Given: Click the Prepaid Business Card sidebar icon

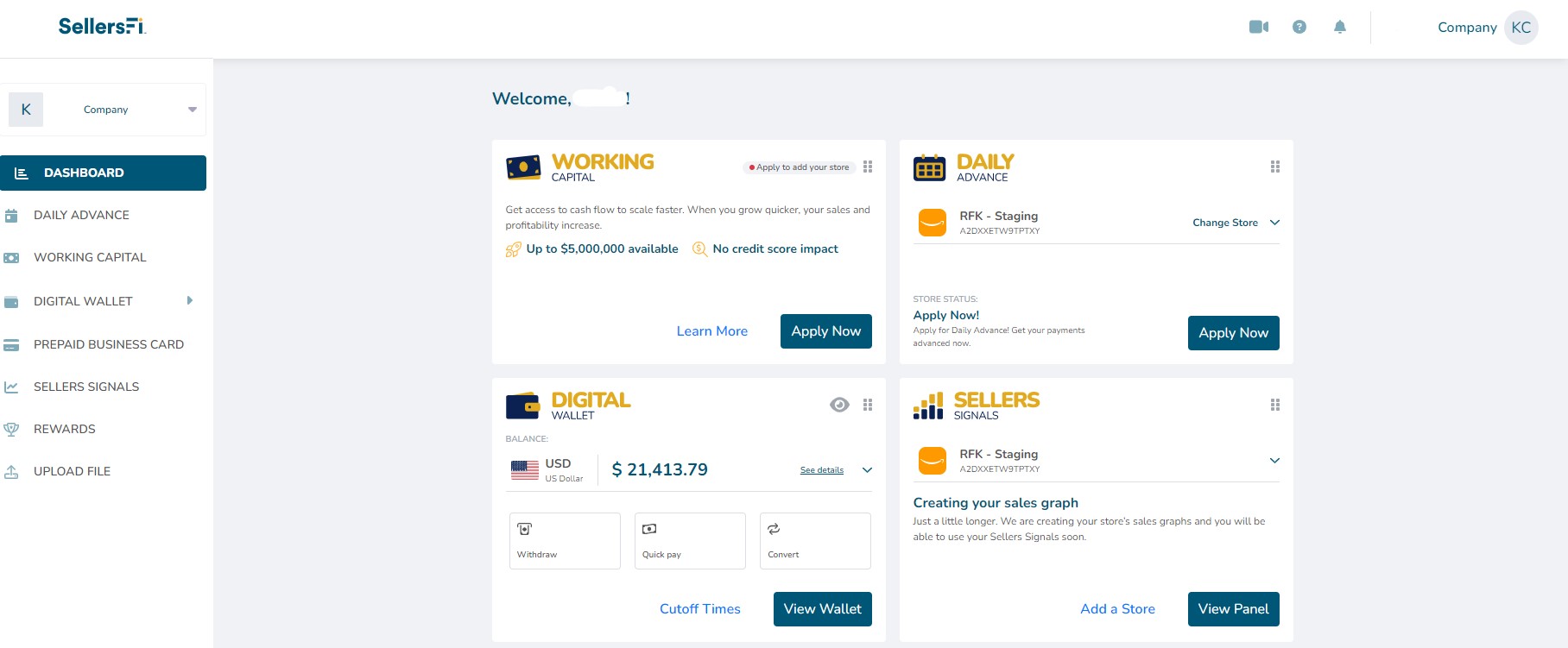Looking at the screenshot, I should 11,345.
